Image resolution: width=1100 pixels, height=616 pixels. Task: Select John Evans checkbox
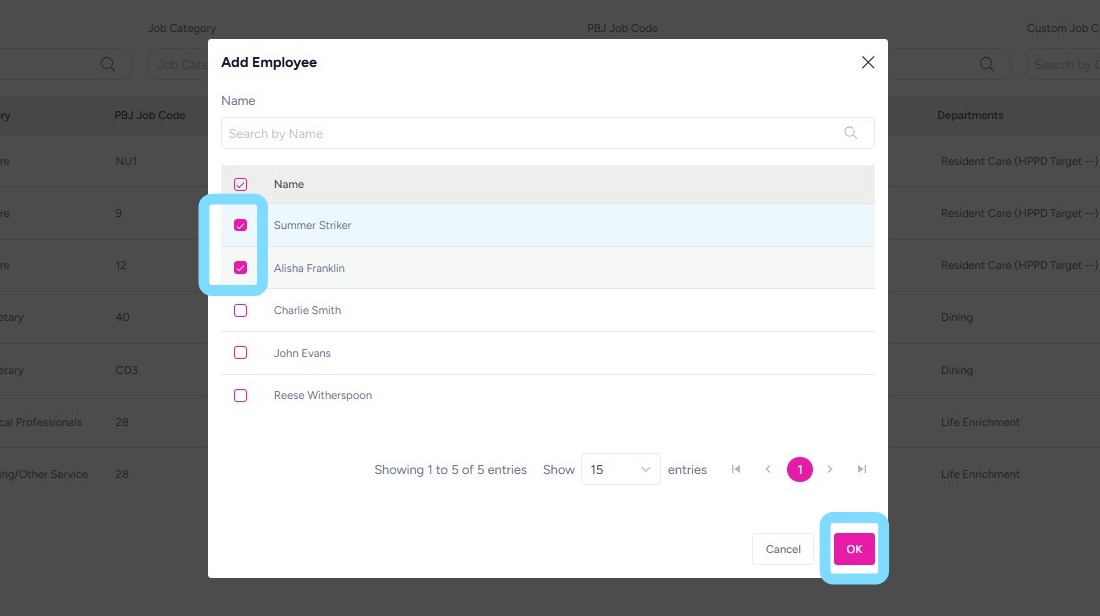tap(240, 353)
